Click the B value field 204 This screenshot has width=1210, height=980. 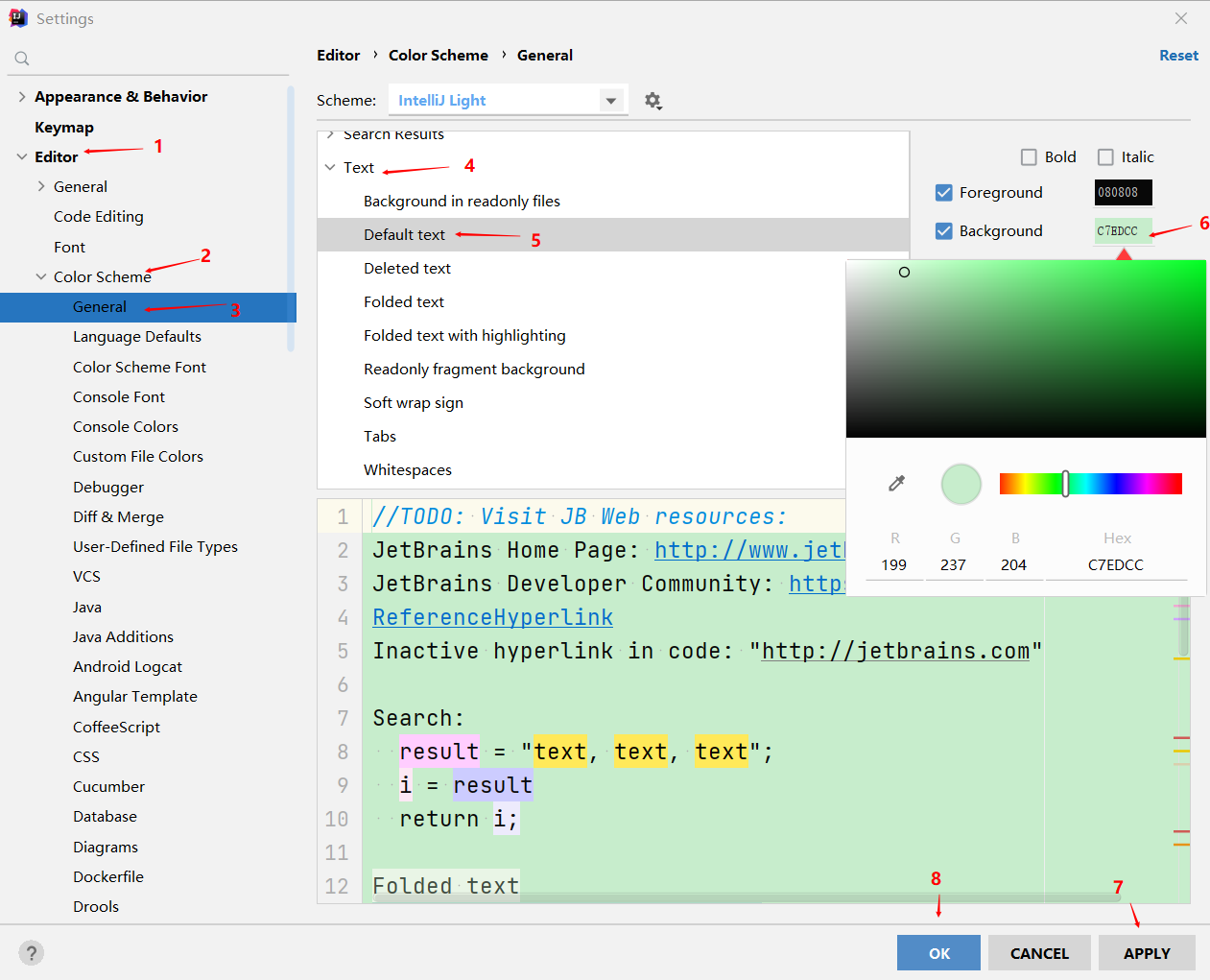pyautogui.click(x=1014, y=565)
